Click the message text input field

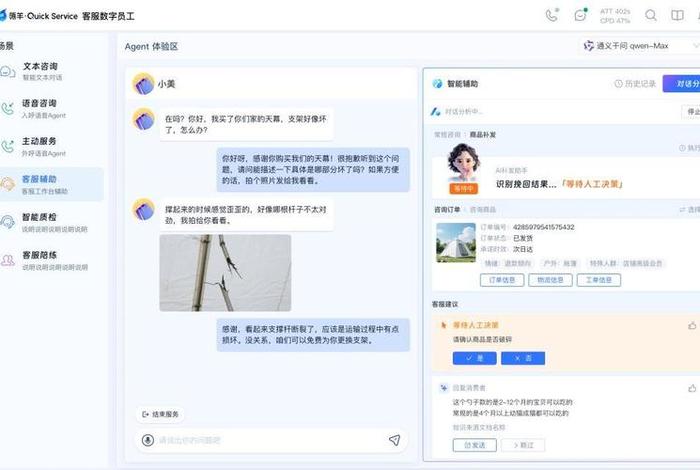272,440
